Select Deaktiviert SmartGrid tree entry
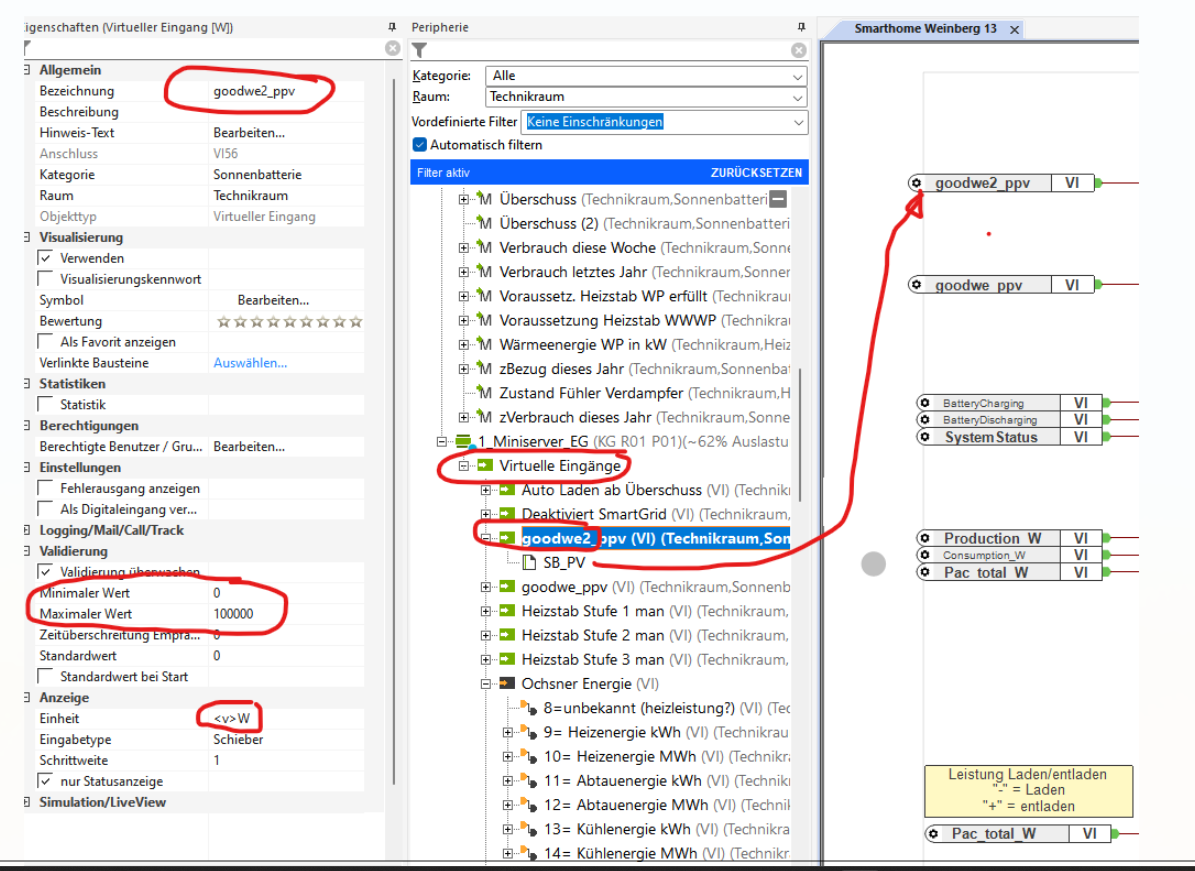The image size is (1195, 871). coord(655,514)
